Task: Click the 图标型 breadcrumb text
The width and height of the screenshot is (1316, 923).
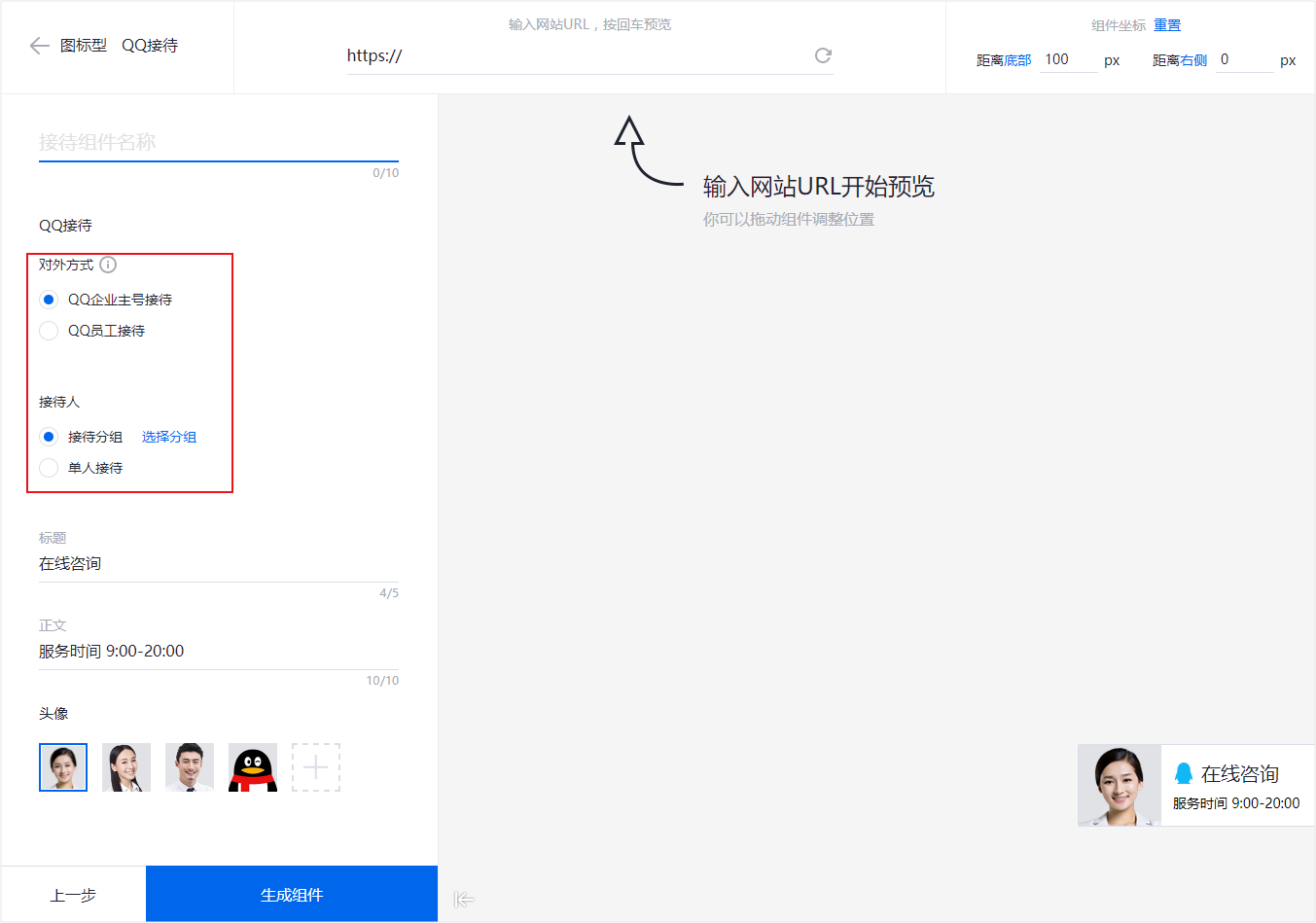Action: (x=84, y=46)
